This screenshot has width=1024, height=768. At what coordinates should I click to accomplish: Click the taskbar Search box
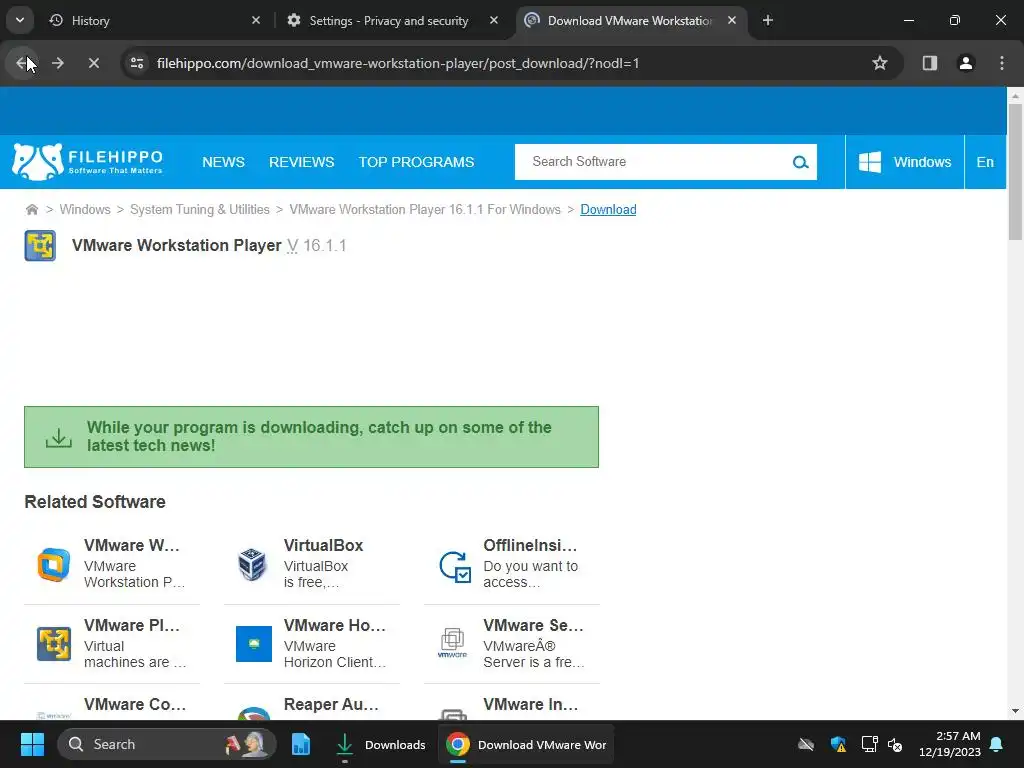(x=167, y=744)
